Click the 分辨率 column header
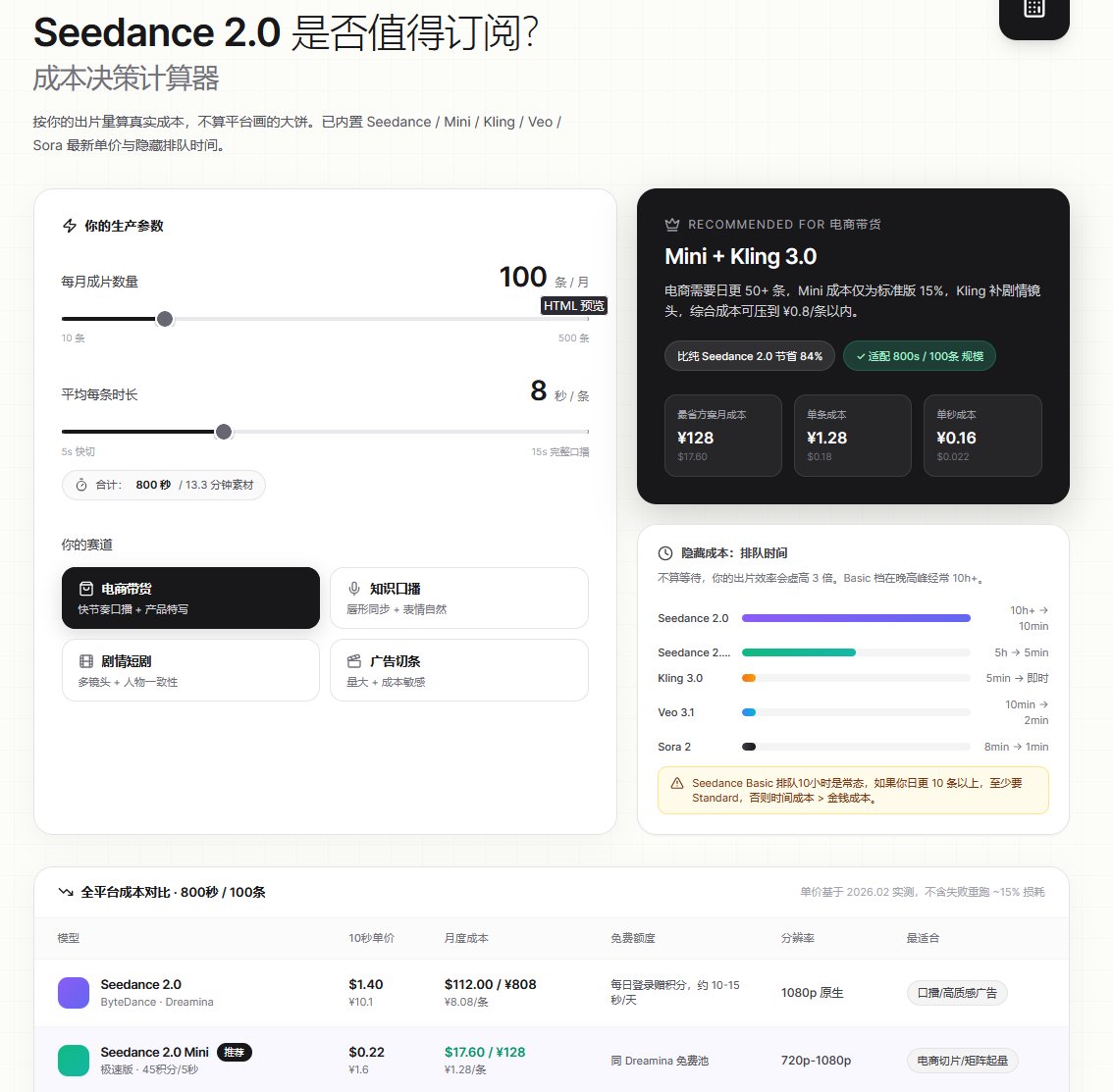Screen dimensions: 1113x1092 coord(798,938)
